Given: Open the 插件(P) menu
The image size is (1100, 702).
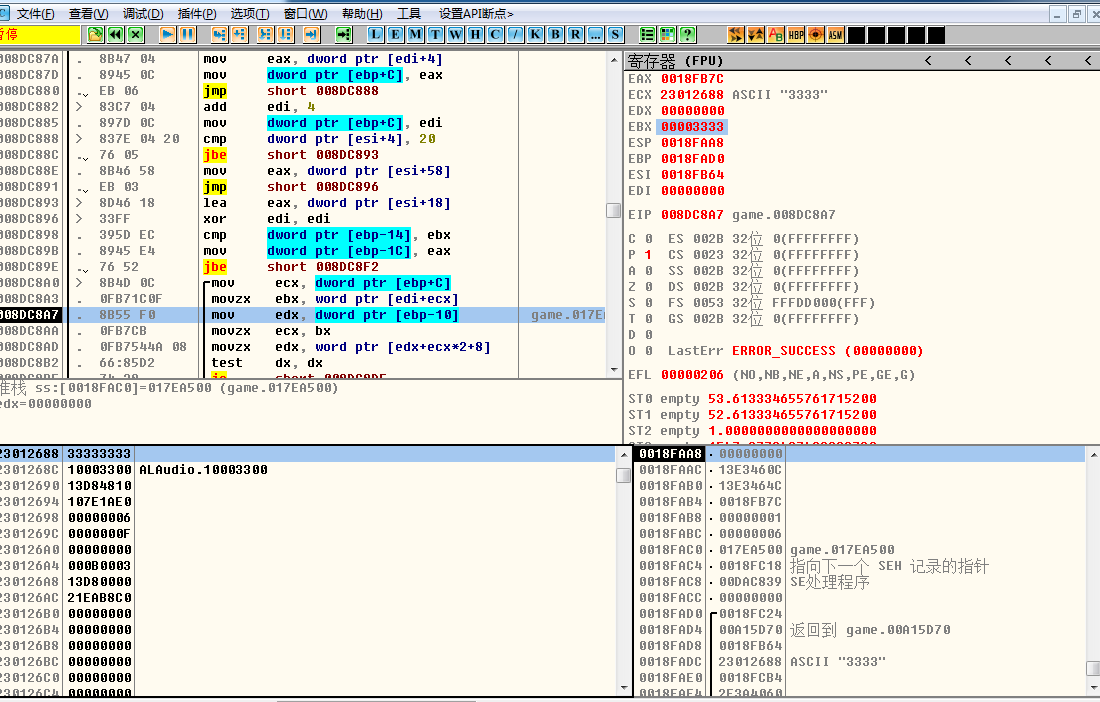Looking at the screenshot, I should tap(197, 14).
